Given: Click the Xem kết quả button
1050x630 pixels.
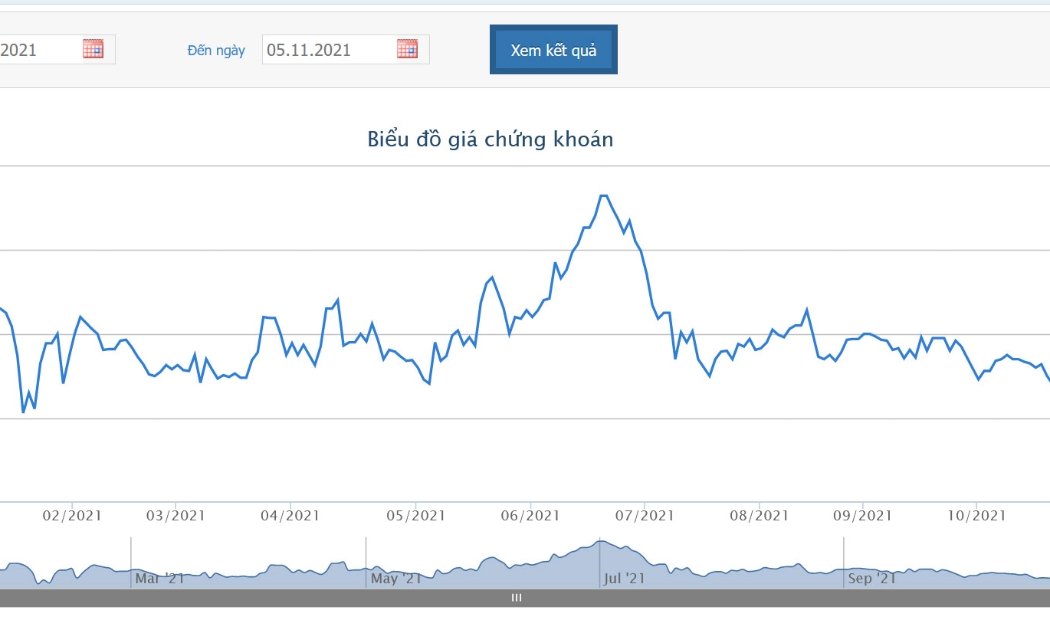Looking at the screenshot, I should (553, 50).
